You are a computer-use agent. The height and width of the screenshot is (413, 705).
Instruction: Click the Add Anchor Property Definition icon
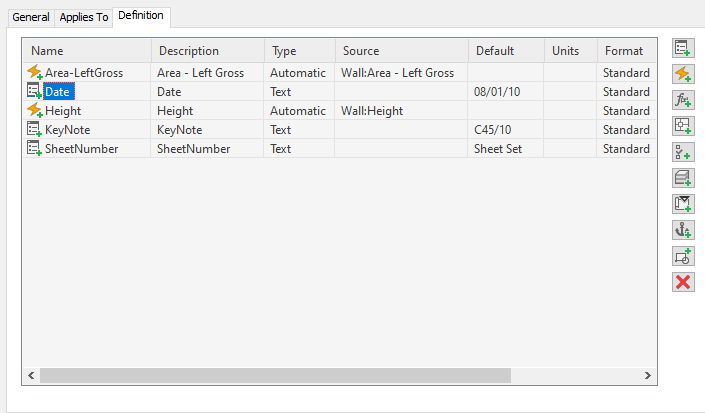683,230
